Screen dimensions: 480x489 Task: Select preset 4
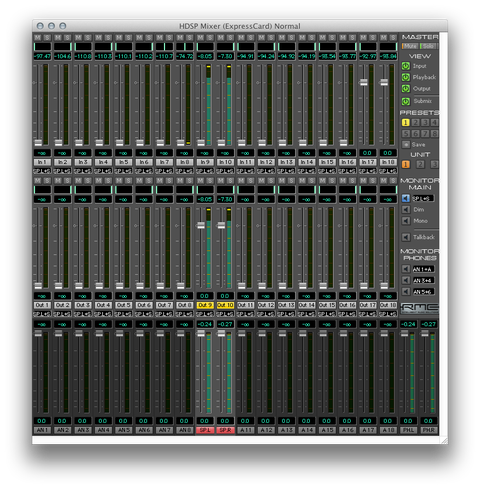click(x=434, y=123)
